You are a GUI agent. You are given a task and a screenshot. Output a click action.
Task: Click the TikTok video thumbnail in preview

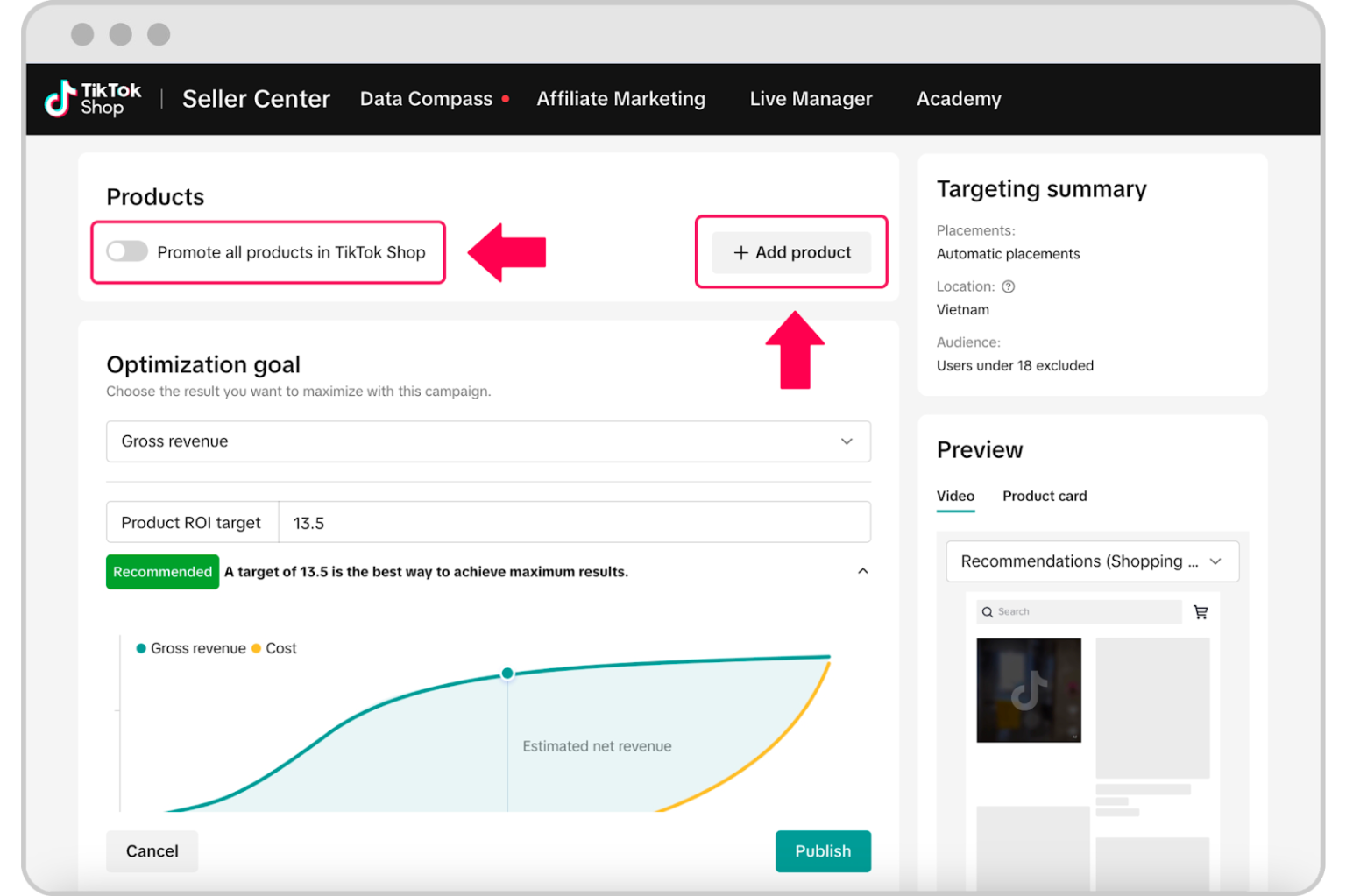tap(1029, 690)
